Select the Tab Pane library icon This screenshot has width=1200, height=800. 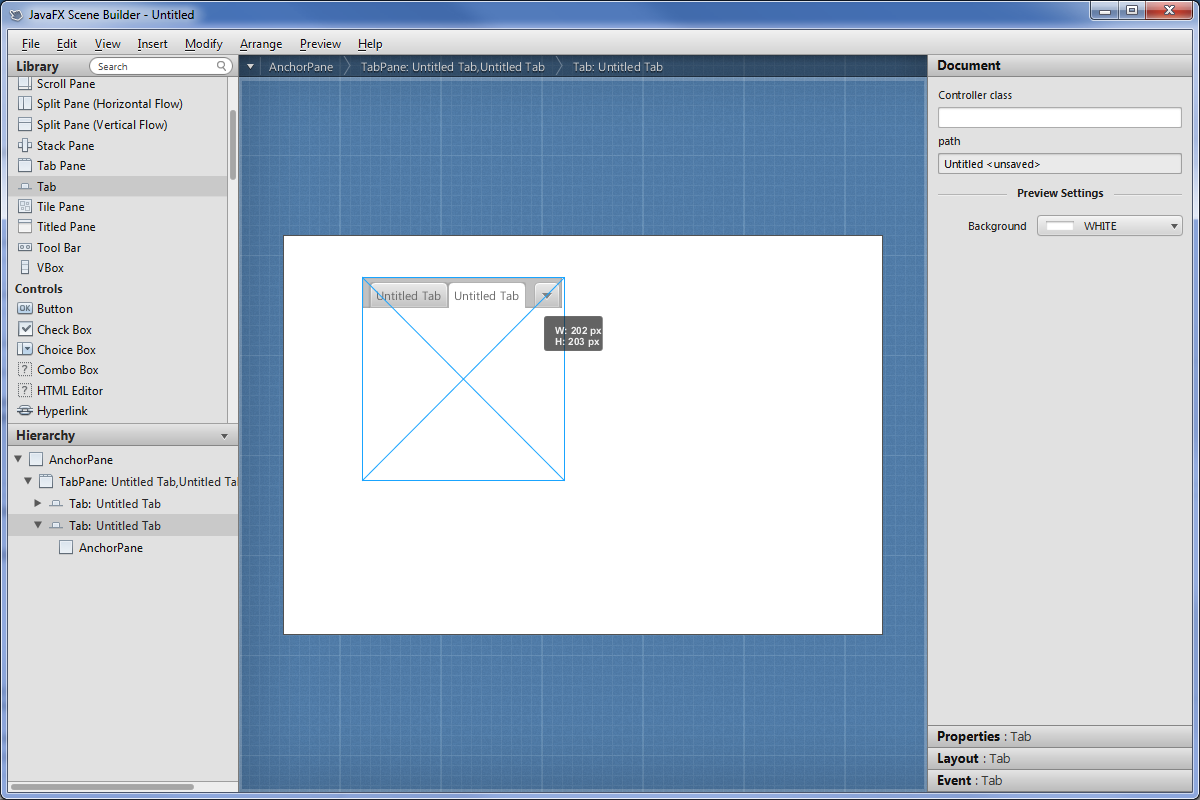click(x=25, y=166)
